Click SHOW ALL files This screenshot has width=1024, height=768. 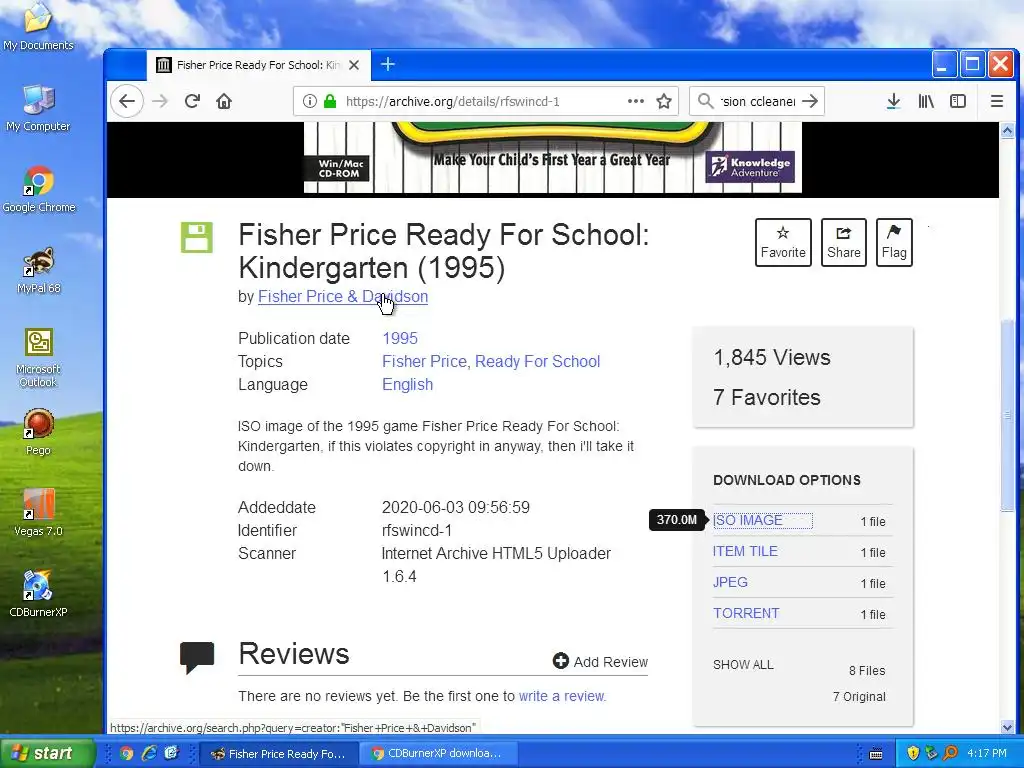click(743, 665)
